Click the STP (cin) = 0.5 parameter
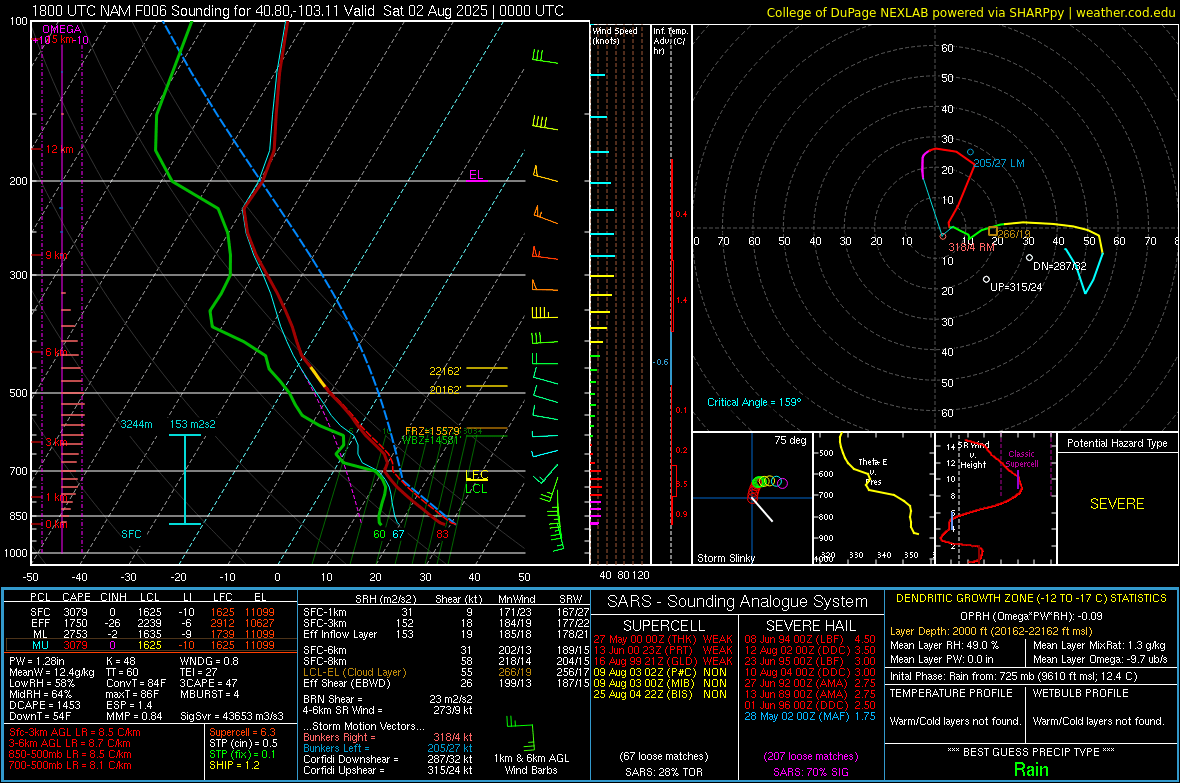 tap(243, 743)
